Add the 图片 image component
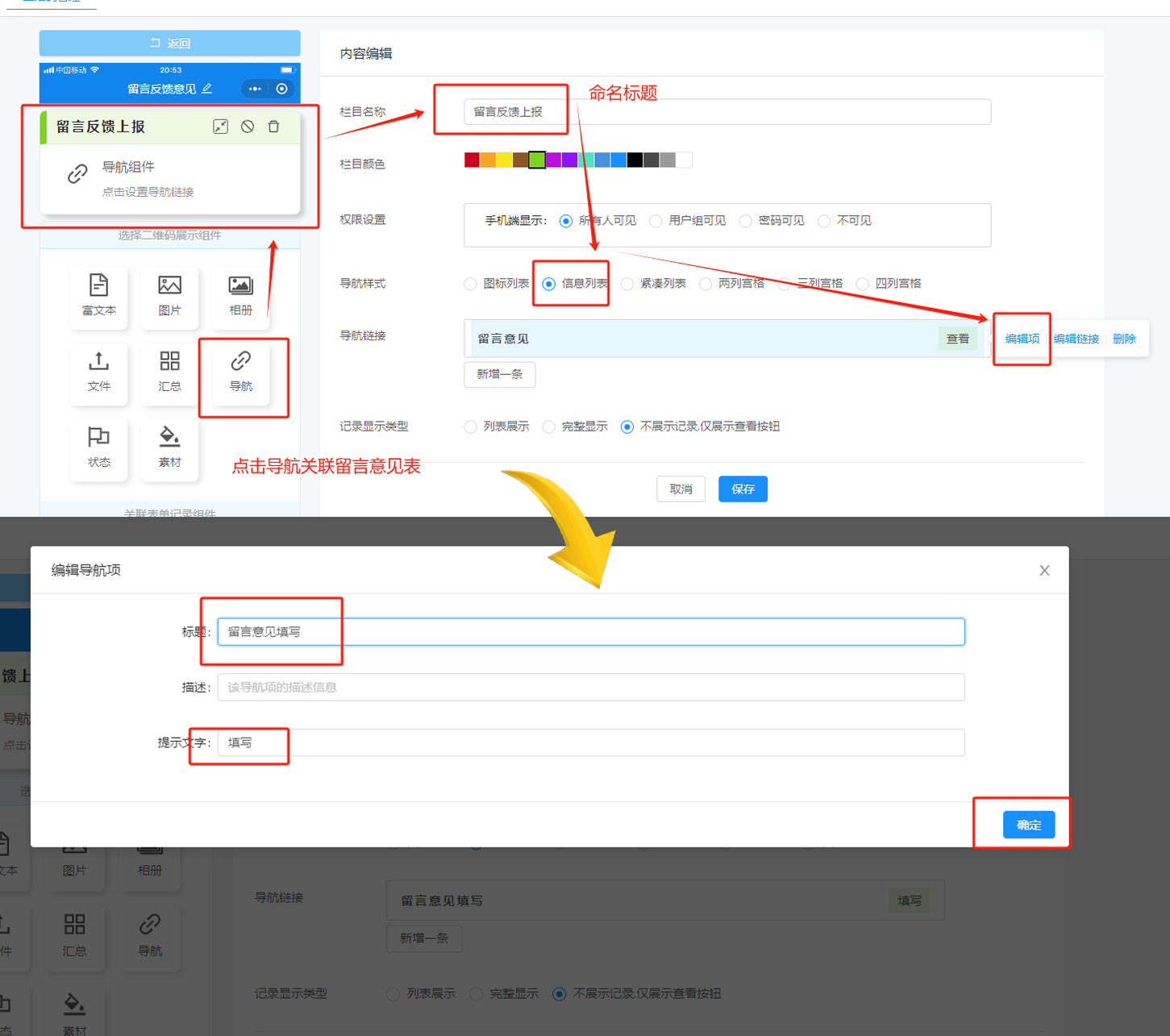 169,295
